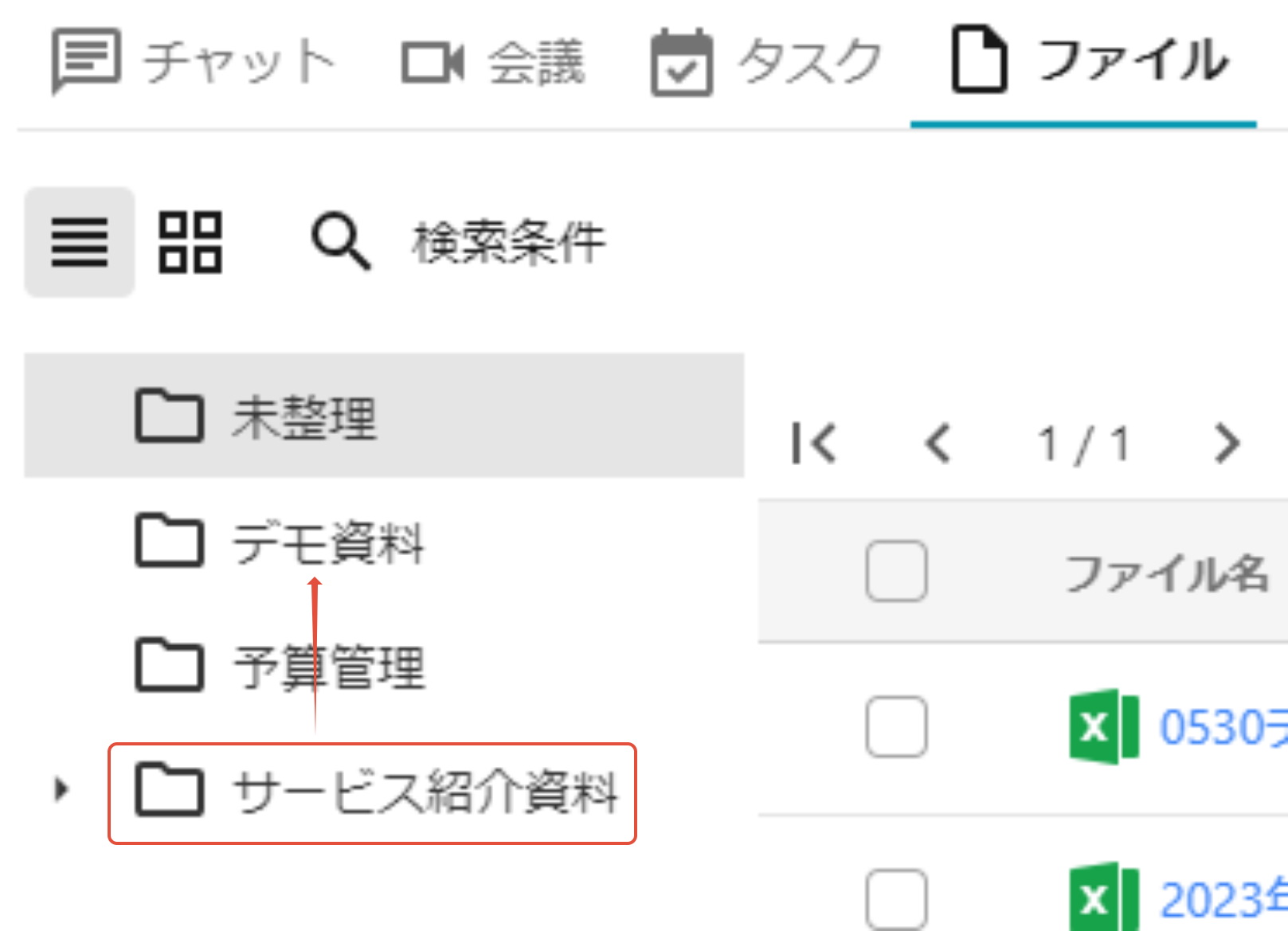Switch to list view icon
This screenshot has width=1288, height=931.
click(x=80, y=242)
